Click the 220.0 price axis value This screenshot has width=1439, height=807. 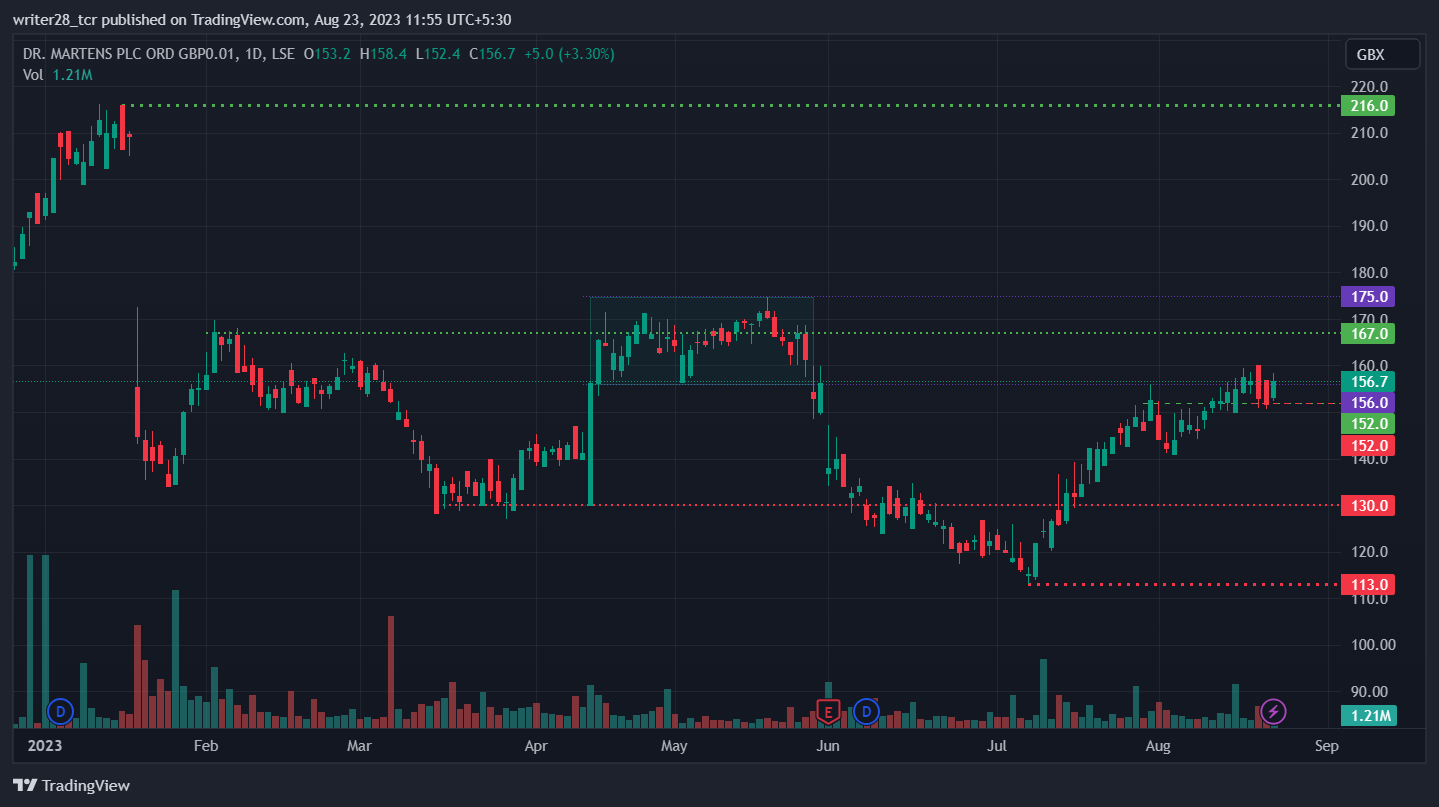(x=1369, y=86)
